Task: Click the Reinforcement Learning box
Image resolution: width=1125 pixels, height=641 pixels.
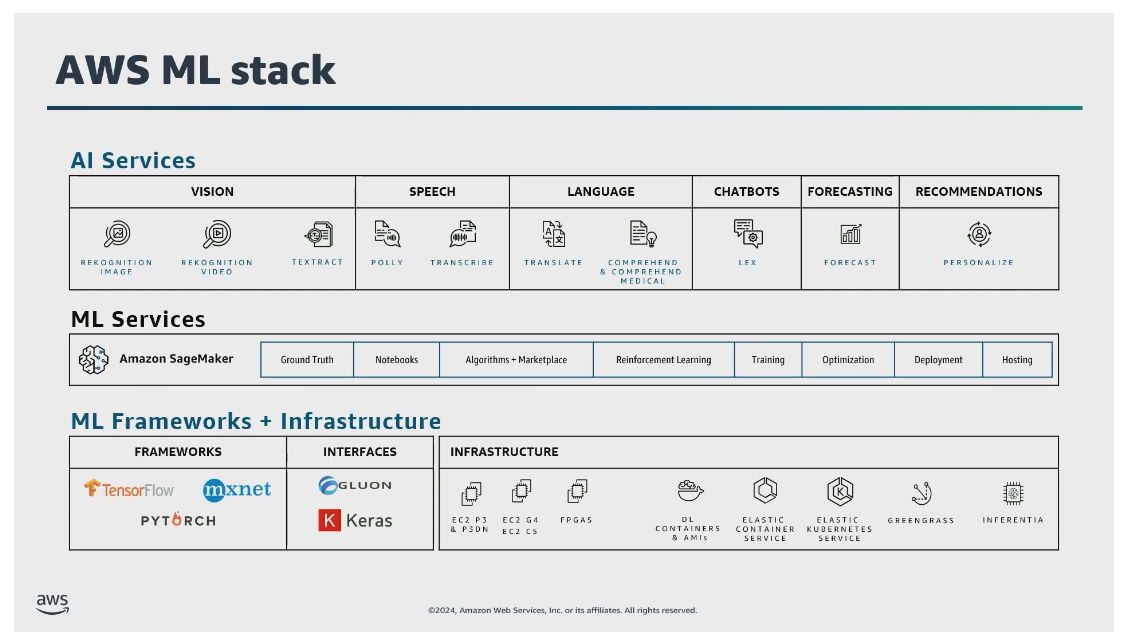Action: click(x=664, y=360)
